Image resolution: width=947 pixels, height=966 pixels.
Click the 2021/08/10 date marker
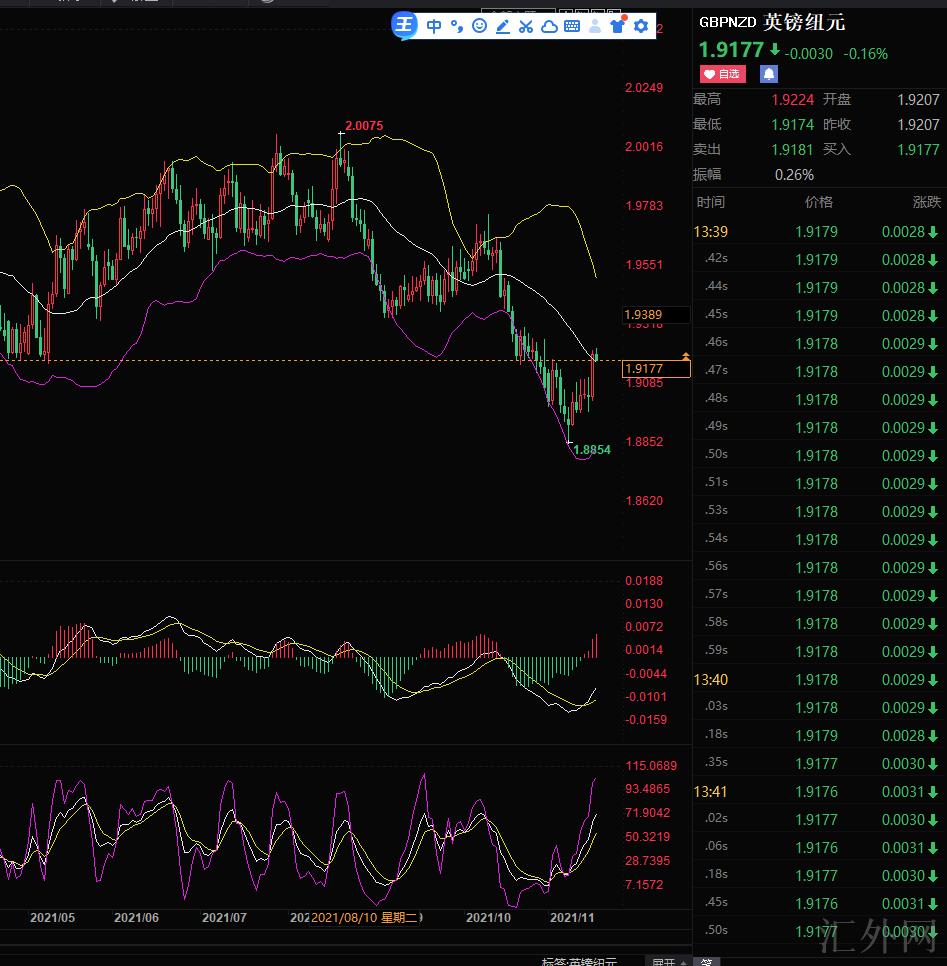pyautogui.click(x=364, y=917)
